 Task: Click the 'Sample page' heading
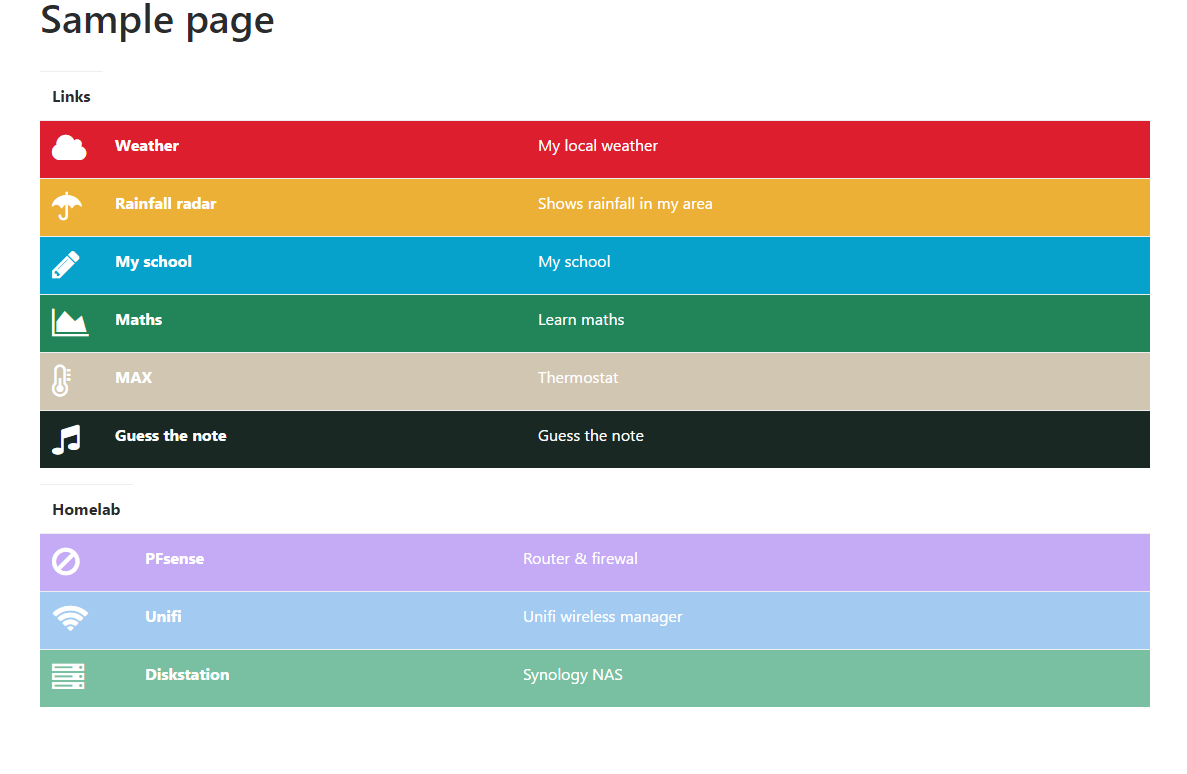pyautogui.click(x=157, y=20)
